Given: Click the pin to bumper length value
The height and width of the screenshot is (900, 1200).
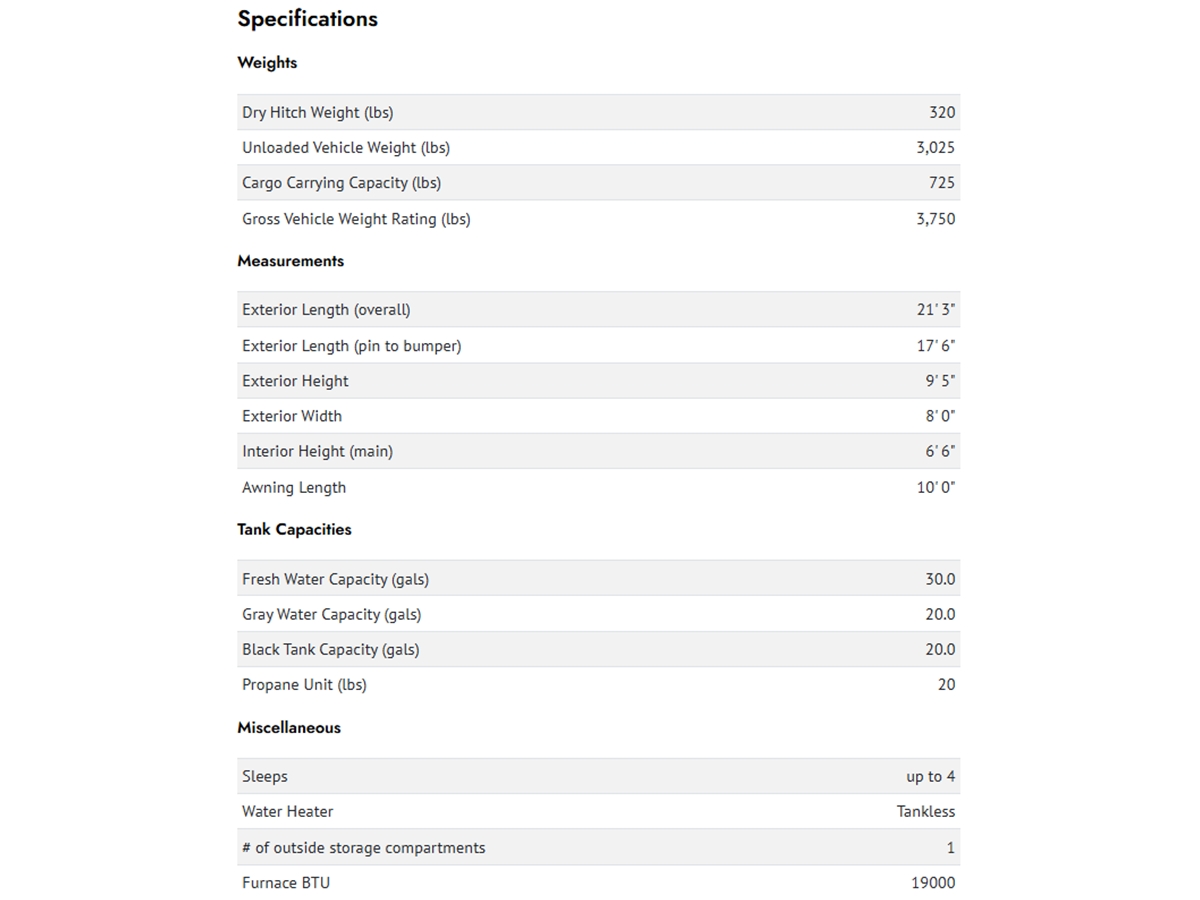Looking at the screenshot, I should (936, 346).
